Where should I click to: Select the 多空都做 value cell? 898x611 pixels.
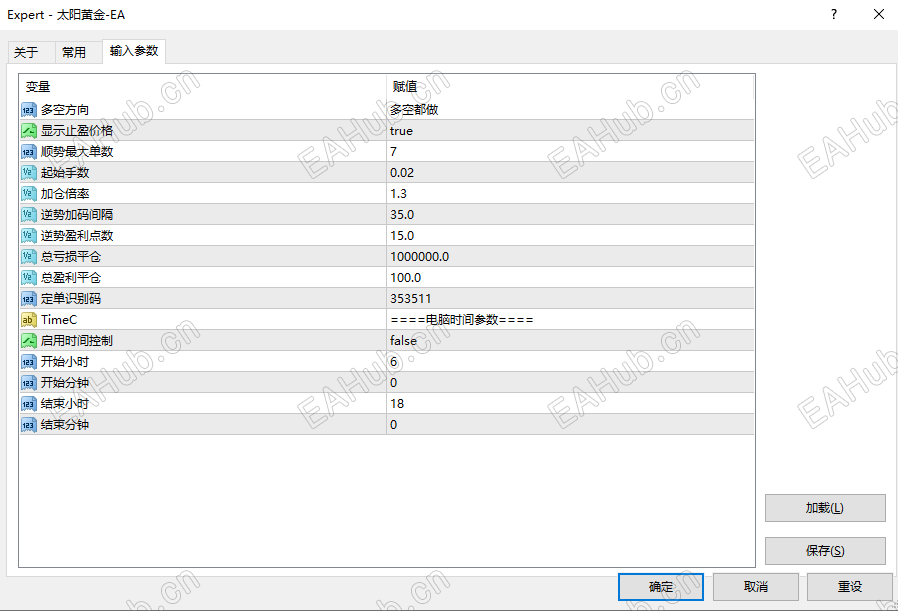(570, 110)
